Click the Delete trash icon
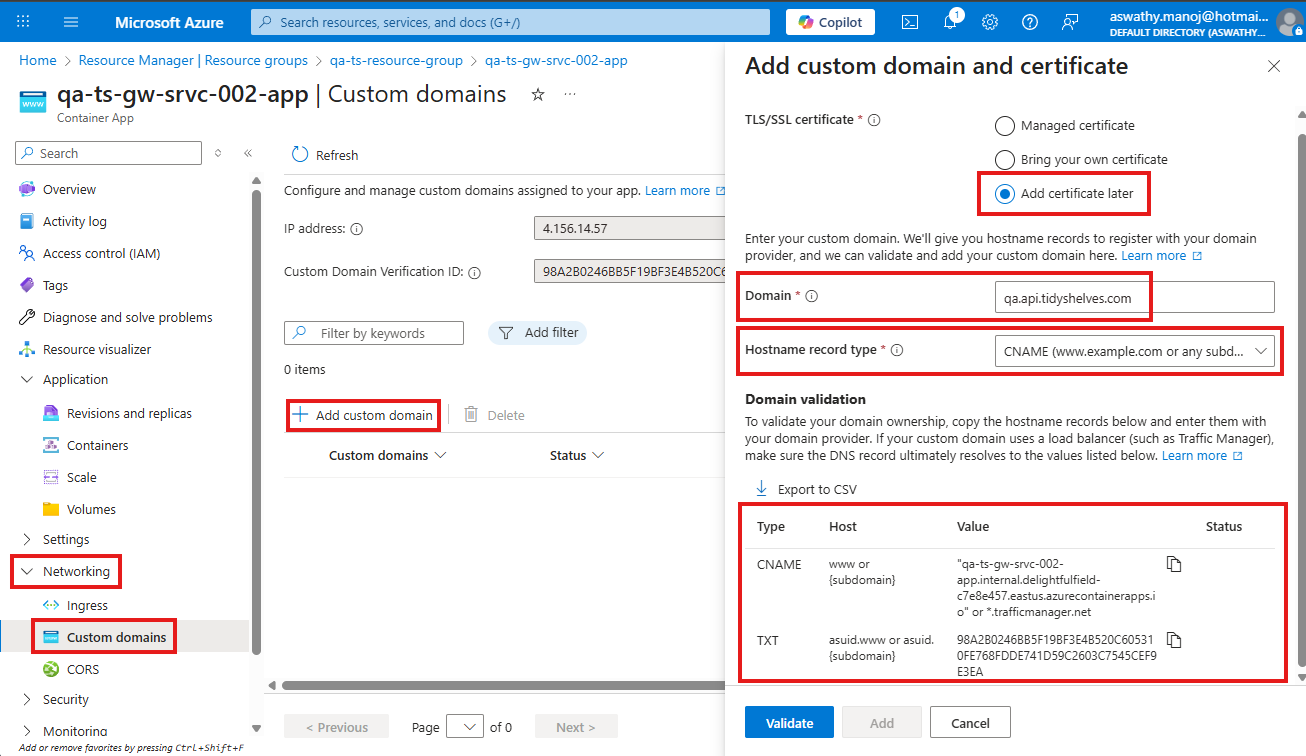The height and width of the screenshot is (756, 1306). coord(471,414)
